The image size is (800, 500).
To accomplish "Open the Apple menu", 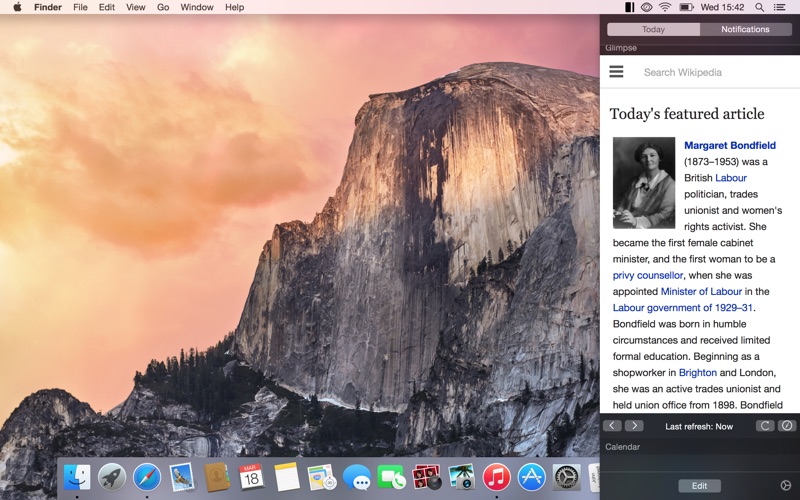I will (x=17, y=7).
